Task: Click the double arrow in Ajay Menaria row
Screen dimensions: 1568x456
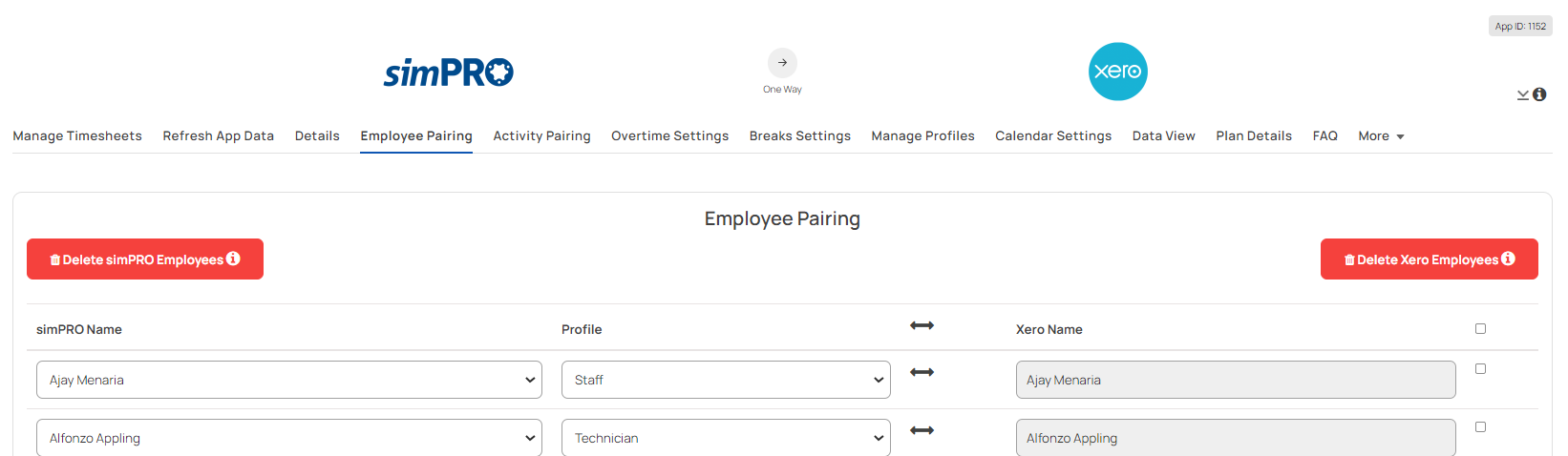Action: coord(922,372)
